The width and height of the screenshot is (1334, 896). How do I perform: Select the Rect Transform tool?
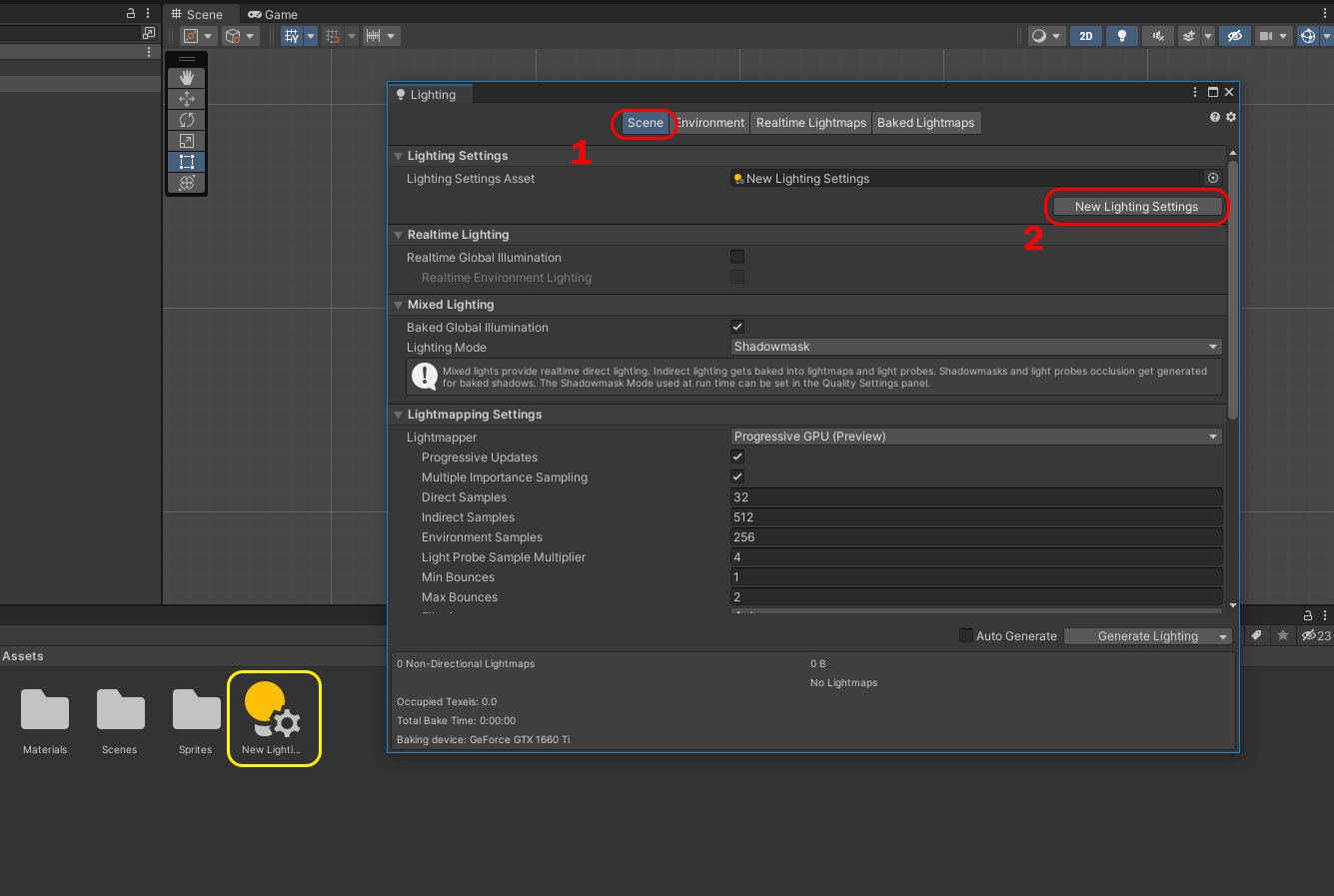pyautogui.click(x=186, y=161)
